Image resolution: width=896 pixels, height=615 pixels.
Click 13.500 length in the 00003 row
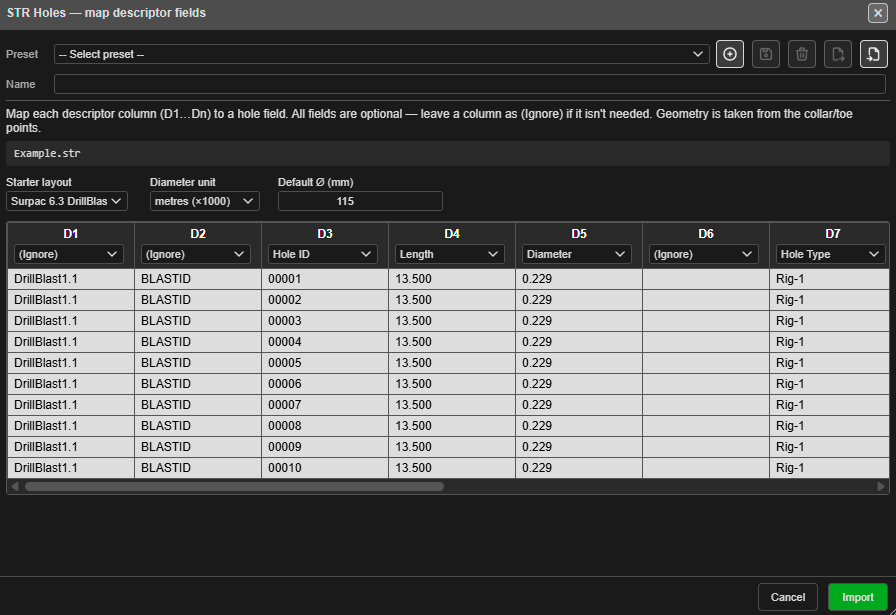point(451,321)
